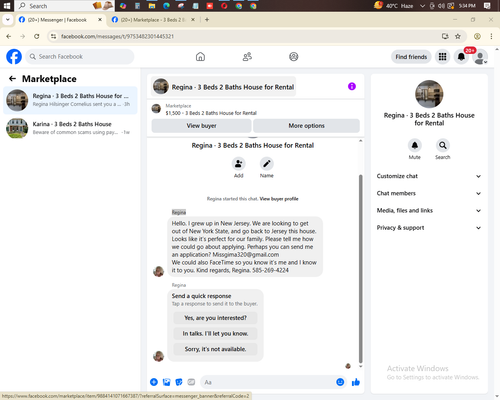Open the Friends icon in top navigation
This screenshot has height=400, width=500.
pos(247,57)
